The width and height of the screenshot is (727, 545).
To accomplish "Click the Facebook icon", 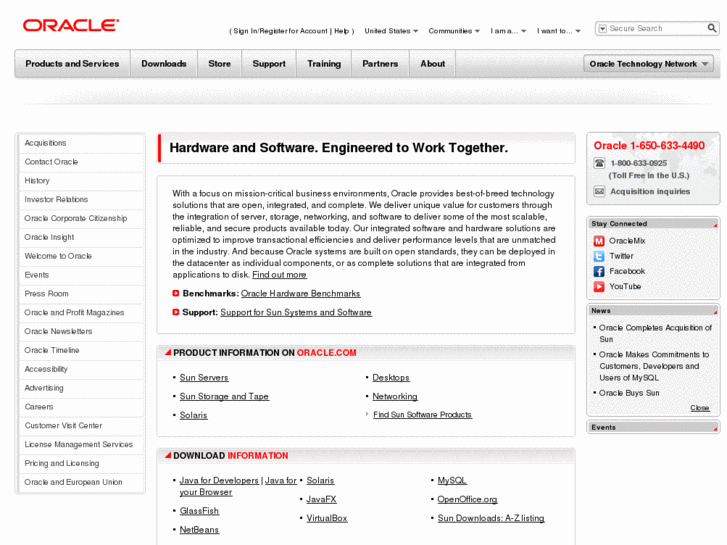I will pyautogui.click(x=599, y=271).
